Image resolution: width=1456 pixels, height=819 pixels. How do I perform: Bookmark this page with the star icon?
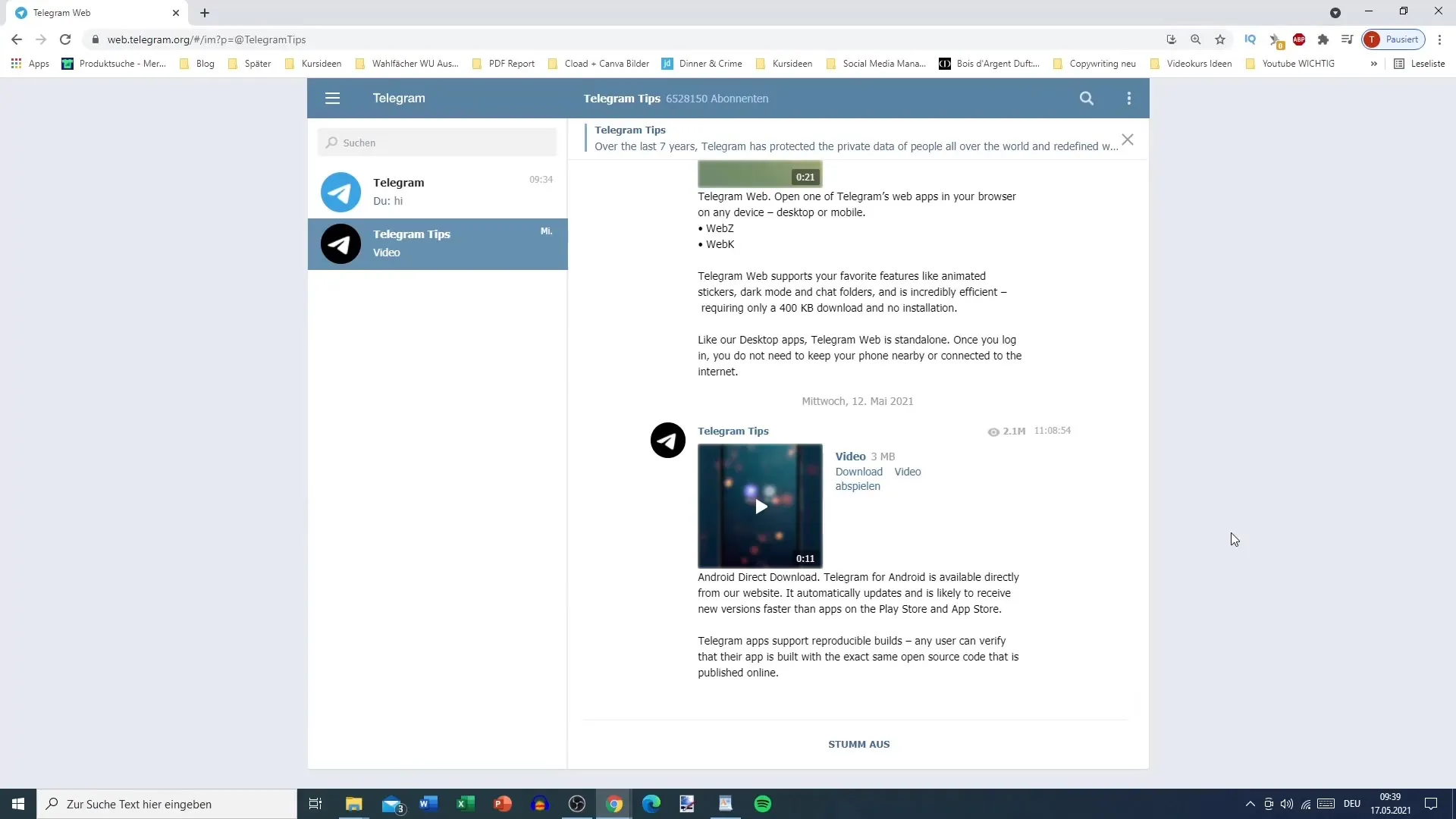tap(1220, 39)
